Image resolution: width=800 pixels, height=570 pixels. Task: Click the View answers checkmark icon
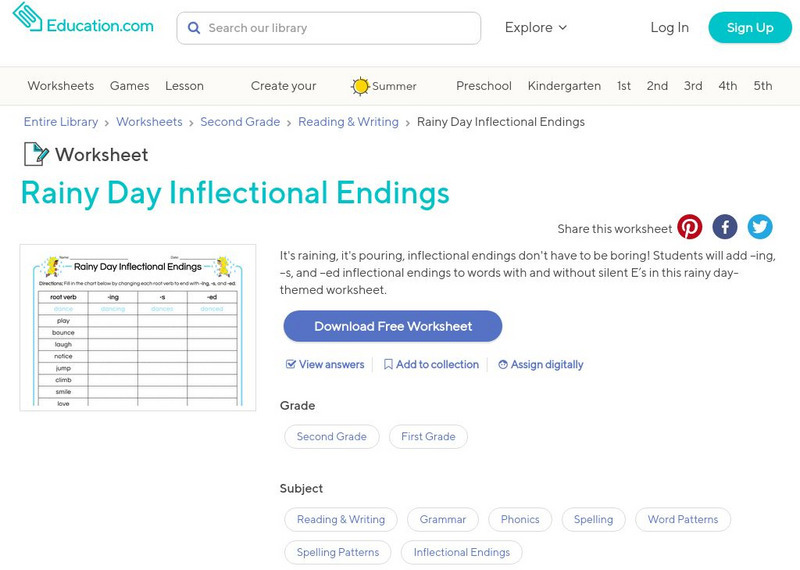tap(291, 365)
